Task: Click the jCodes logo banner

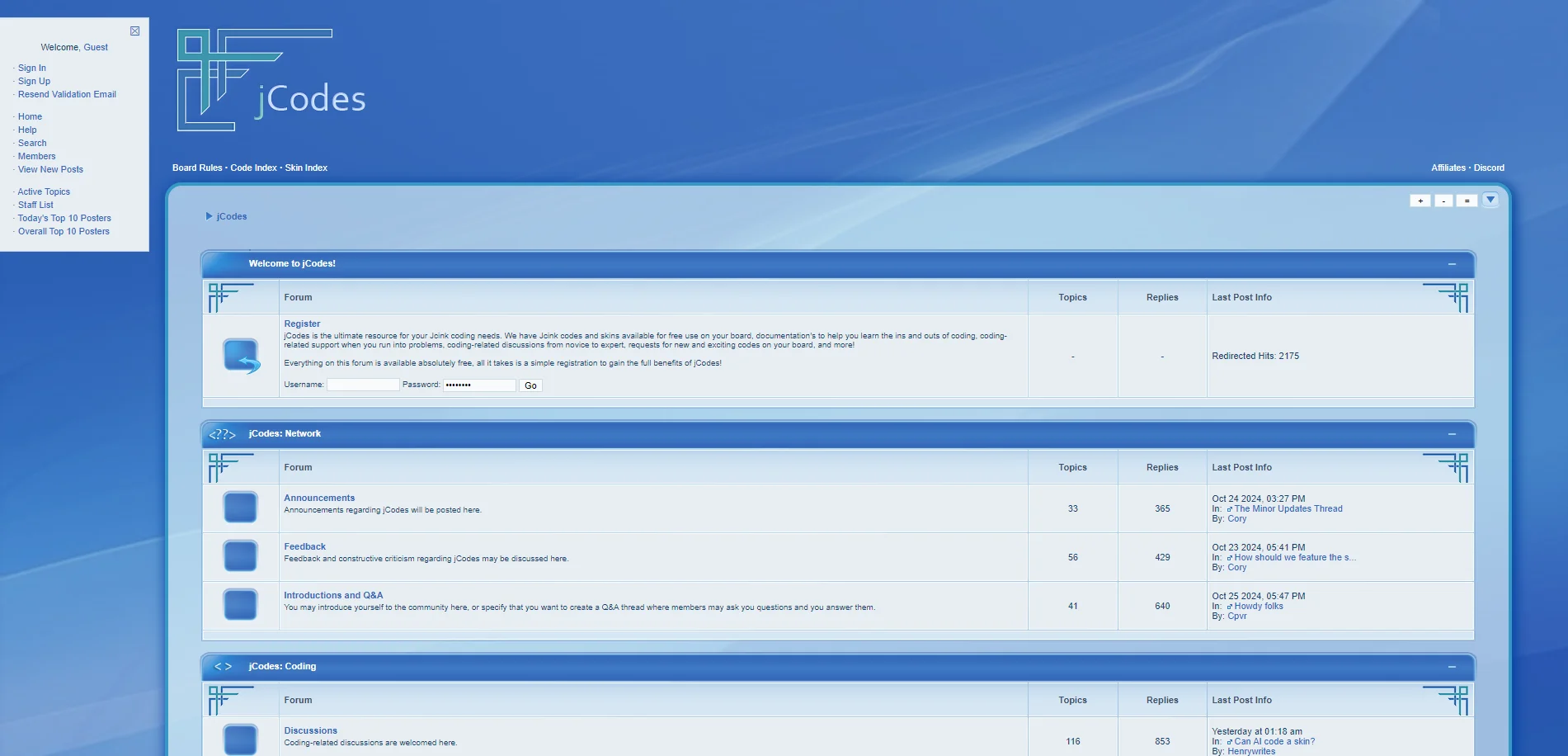Action: 271,80
